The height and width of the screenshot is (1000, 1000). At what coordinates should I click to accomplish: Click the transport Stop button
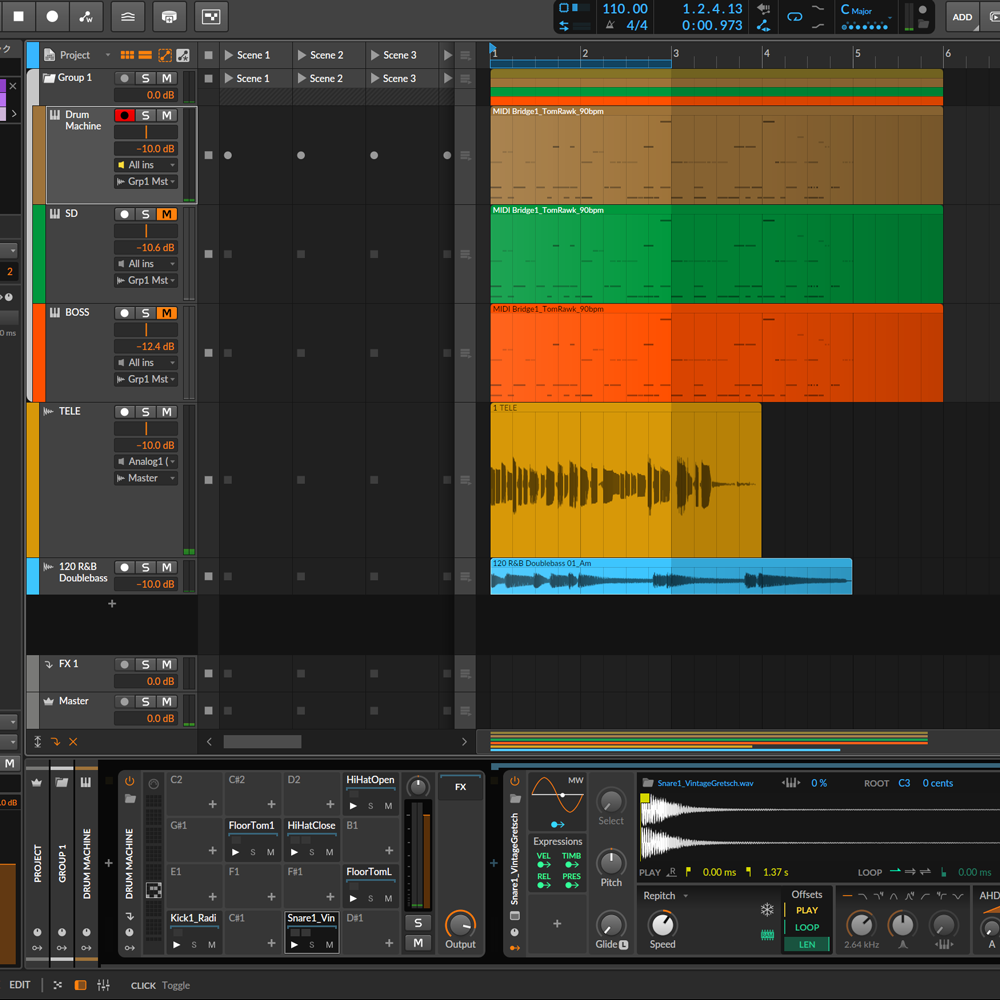18,17
